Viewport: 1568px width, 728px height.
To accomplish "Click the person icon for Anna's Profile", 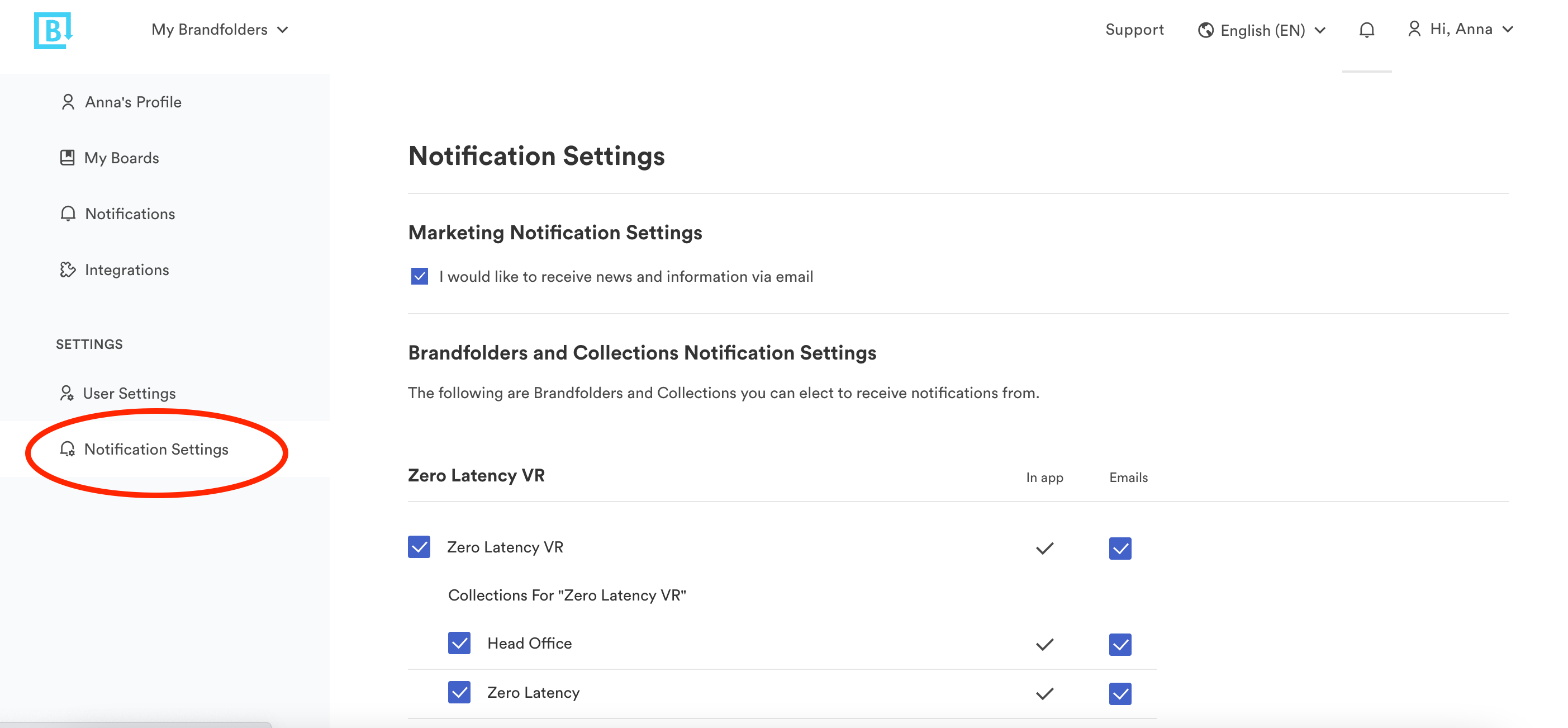I will pos(68,102).
